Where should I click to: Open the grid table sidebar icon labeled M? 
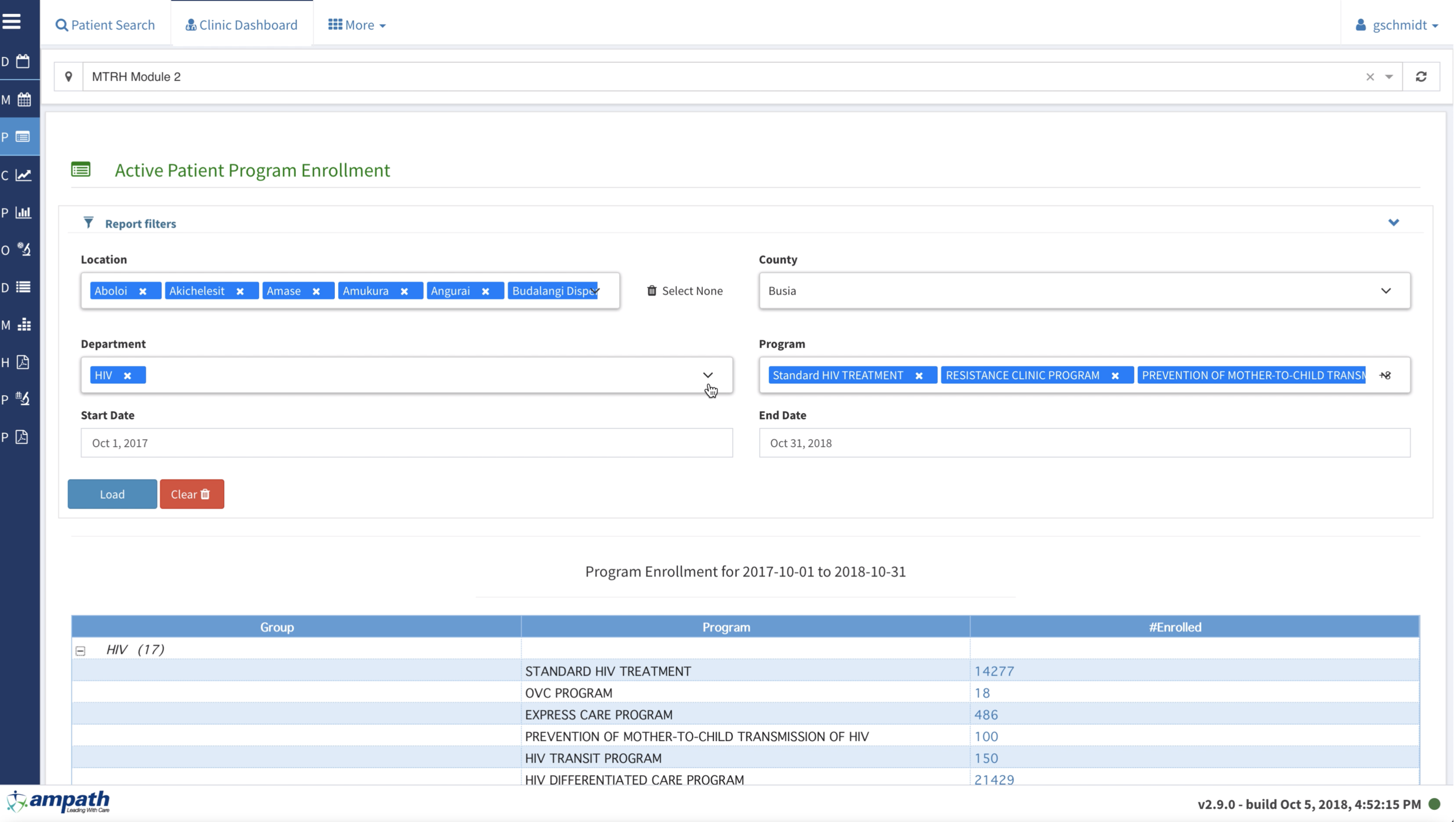pyautogui.click(x=24, y=324)
